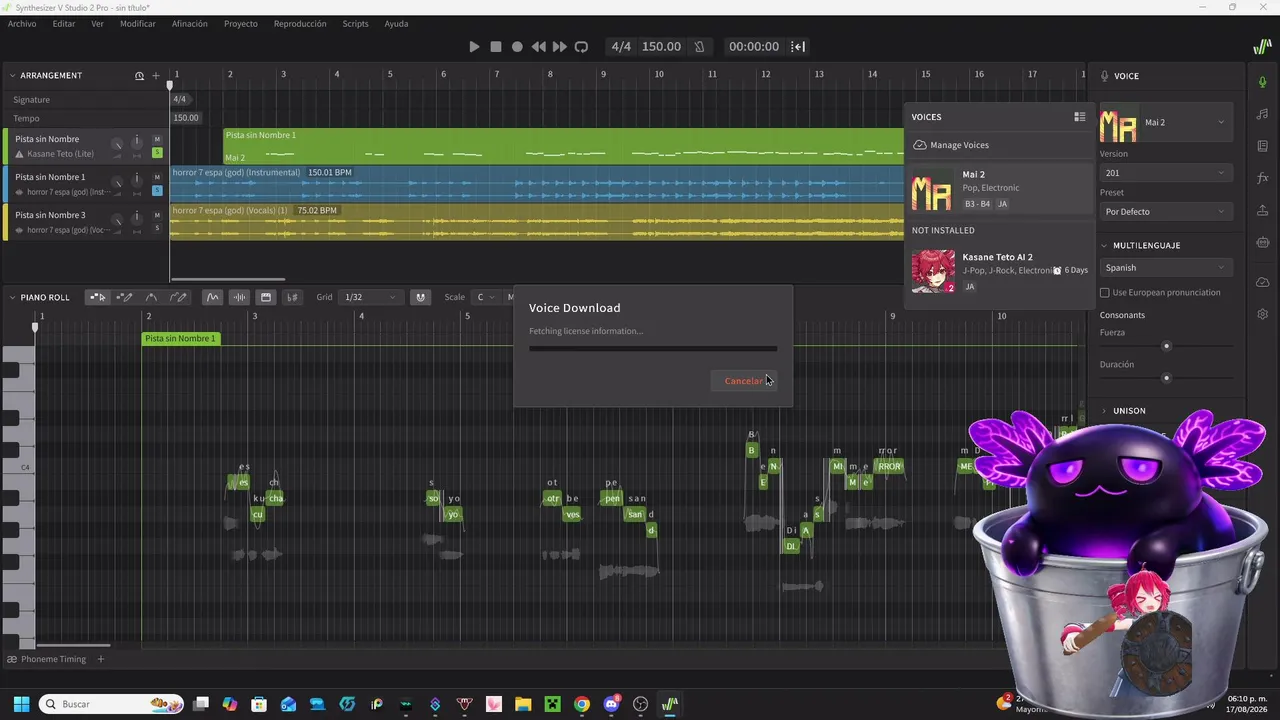Screen dimensions: 1280x720
Task: Collapse the Multilenguaje section
Action: pos(1105,246)
